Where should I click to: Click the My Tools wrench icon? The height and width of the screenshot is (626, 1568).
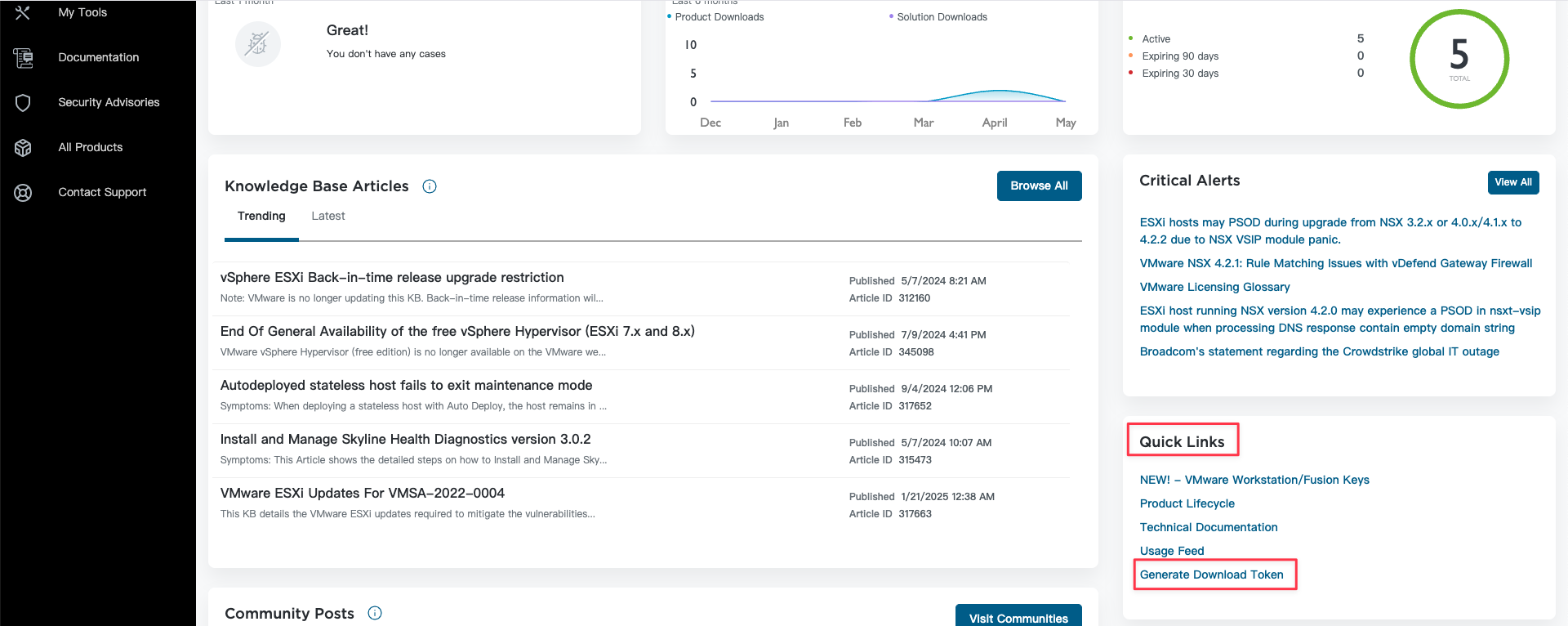[23, 12]
